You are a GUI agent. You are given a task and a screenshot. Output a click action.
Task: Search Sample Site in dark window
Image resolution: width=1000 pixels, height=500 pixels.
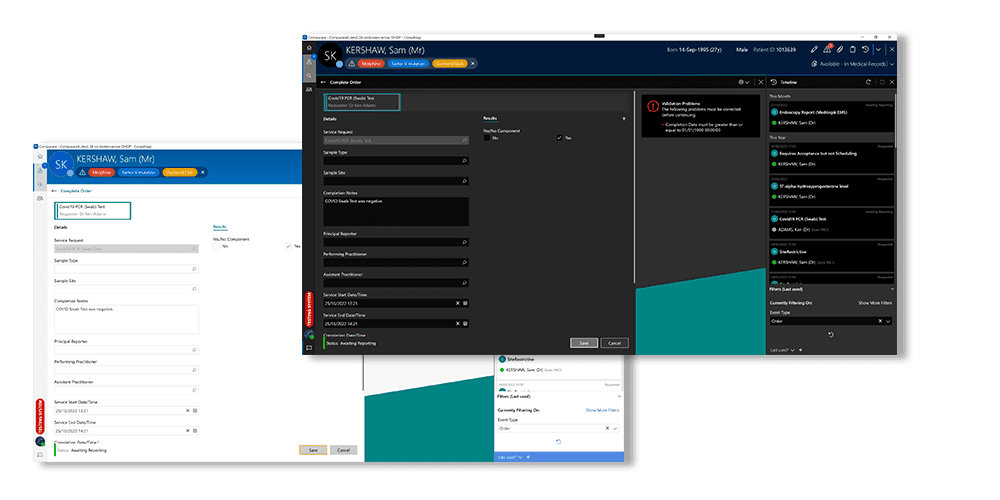[x=464, y=181]
